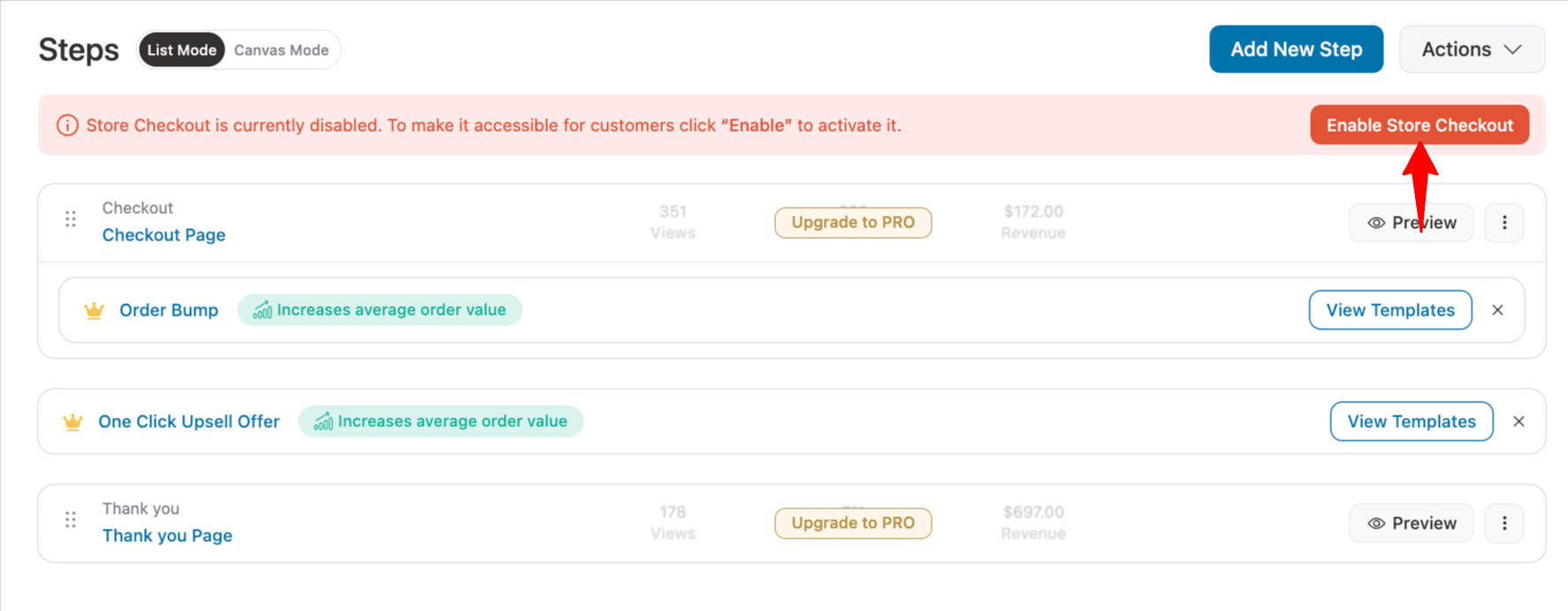Expand the Actions dropdown
This screenshot has height=611, width=1568.
pyautogui.click(x=1472, y=50)
